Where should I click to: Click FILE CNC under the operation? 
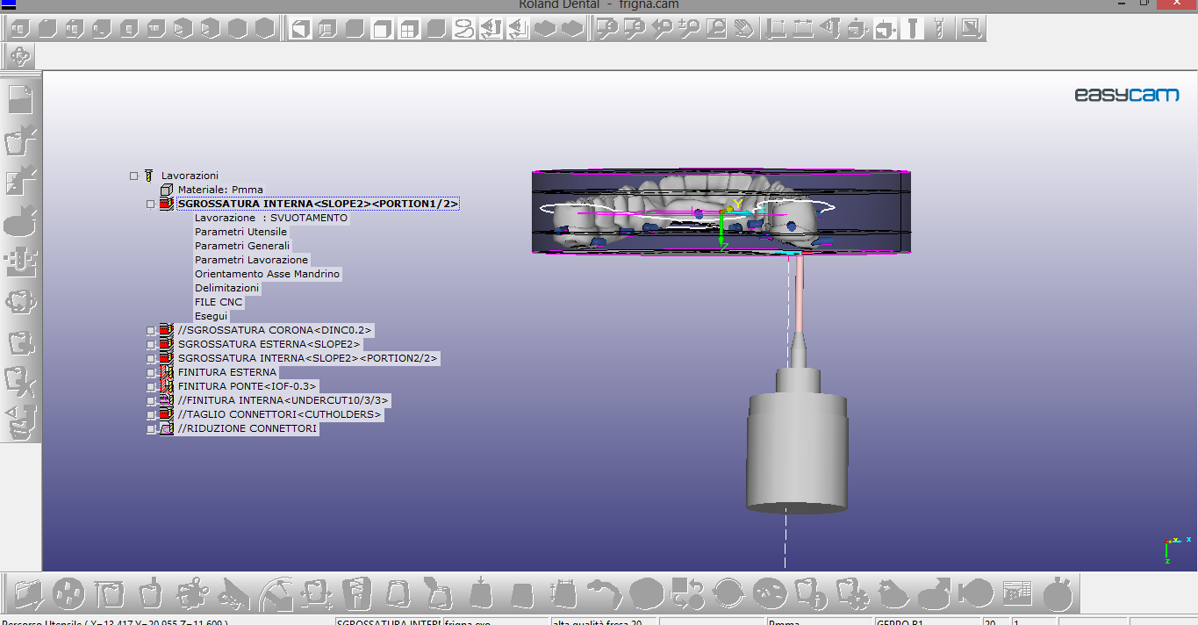pyautogui.click(x=218, y=302)
